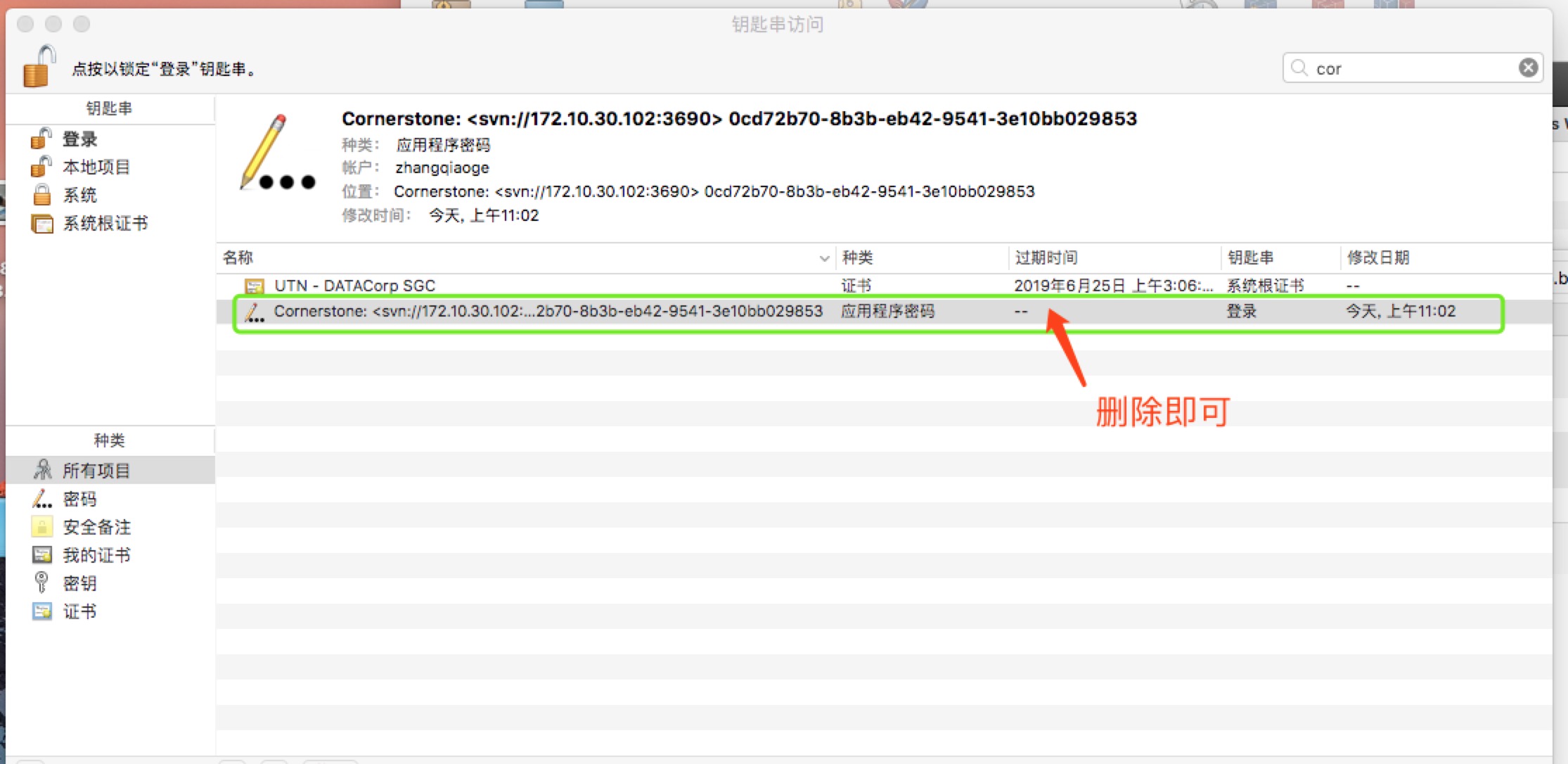Select the 本地项目 keychain
This screenshot has width=1568, height=764.
point(110,167)
